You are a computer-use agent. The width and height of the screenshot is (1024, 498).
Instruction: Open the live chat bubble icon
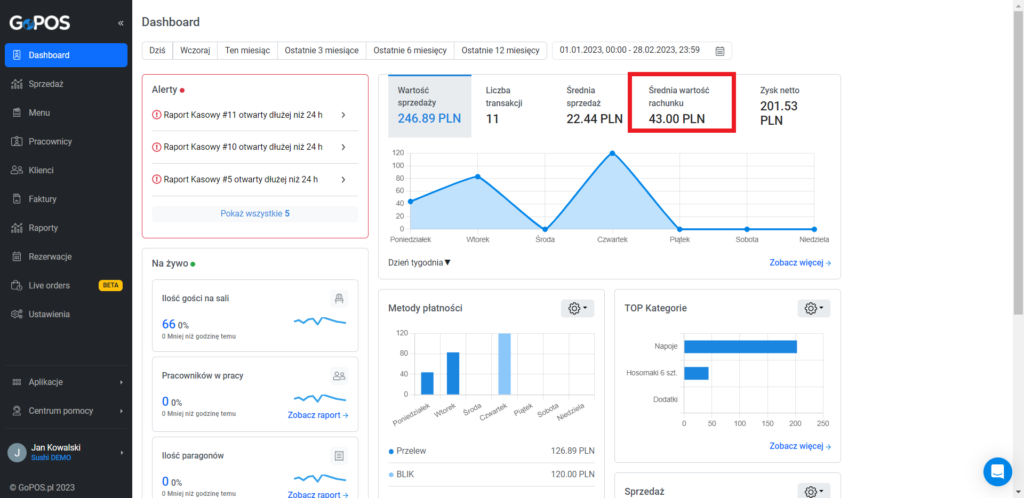[997, 471]
